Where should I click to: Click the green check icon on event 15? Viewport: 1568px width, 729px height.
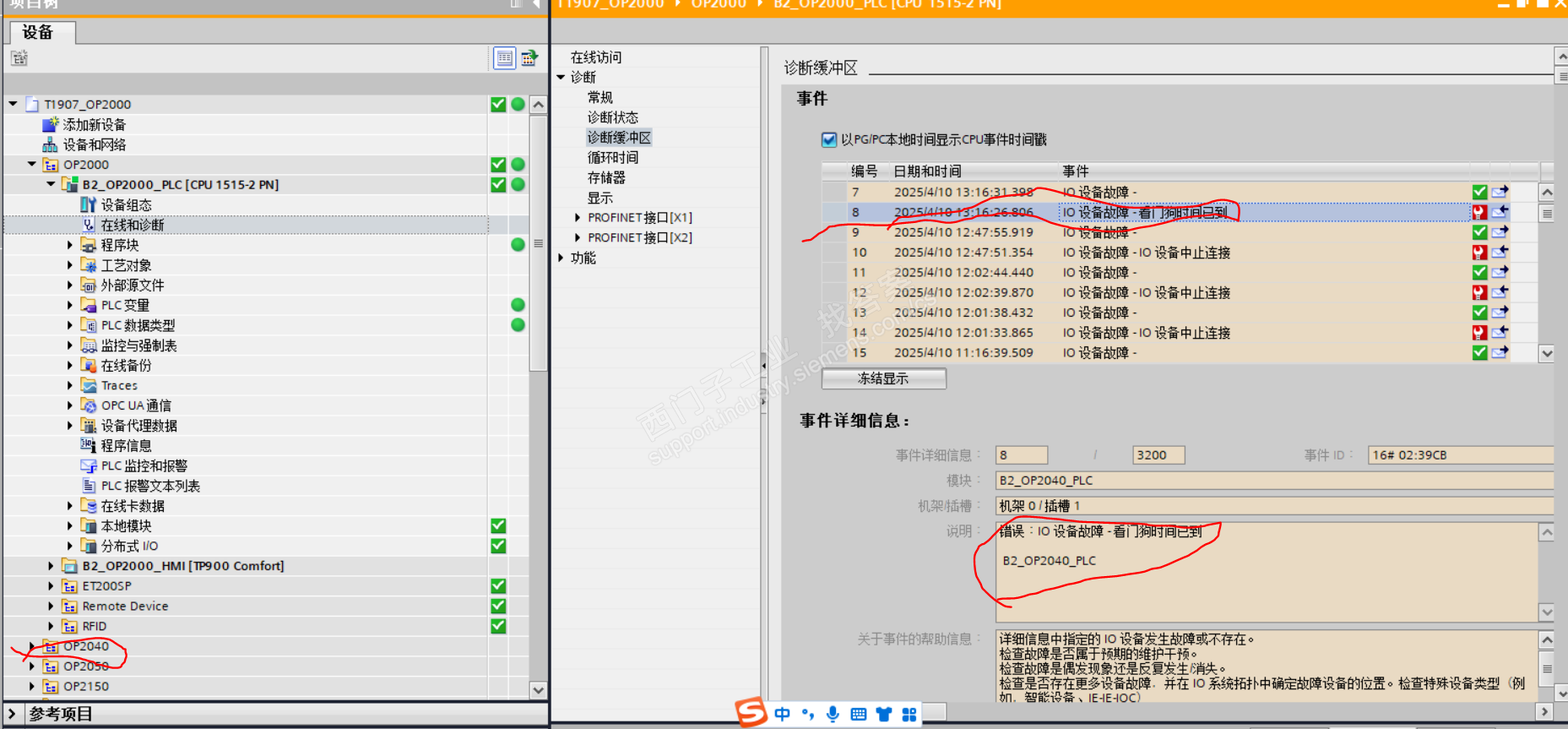pyautogui.click(x=1479, y=352)
